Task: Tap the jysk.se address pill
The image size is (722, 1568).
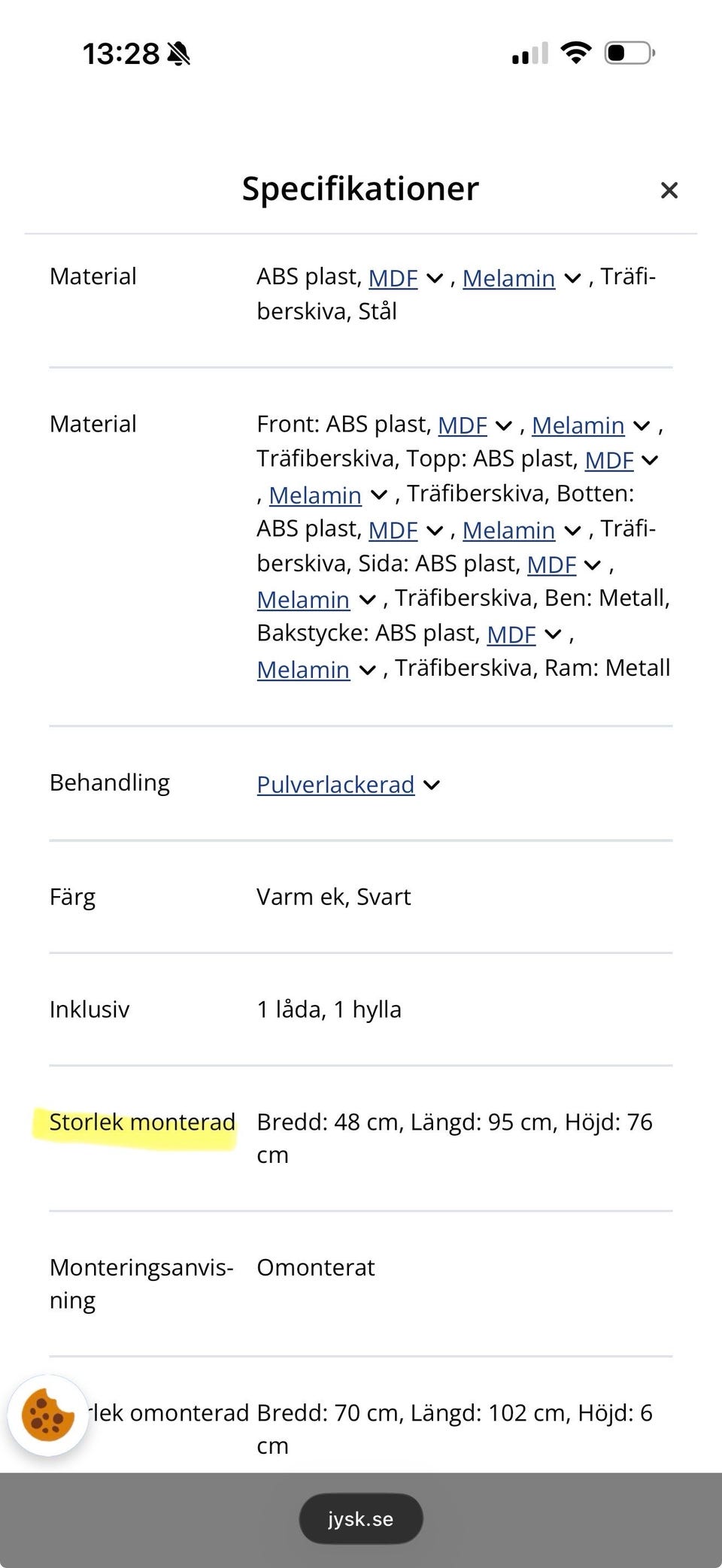Action: pos(361,1518)
